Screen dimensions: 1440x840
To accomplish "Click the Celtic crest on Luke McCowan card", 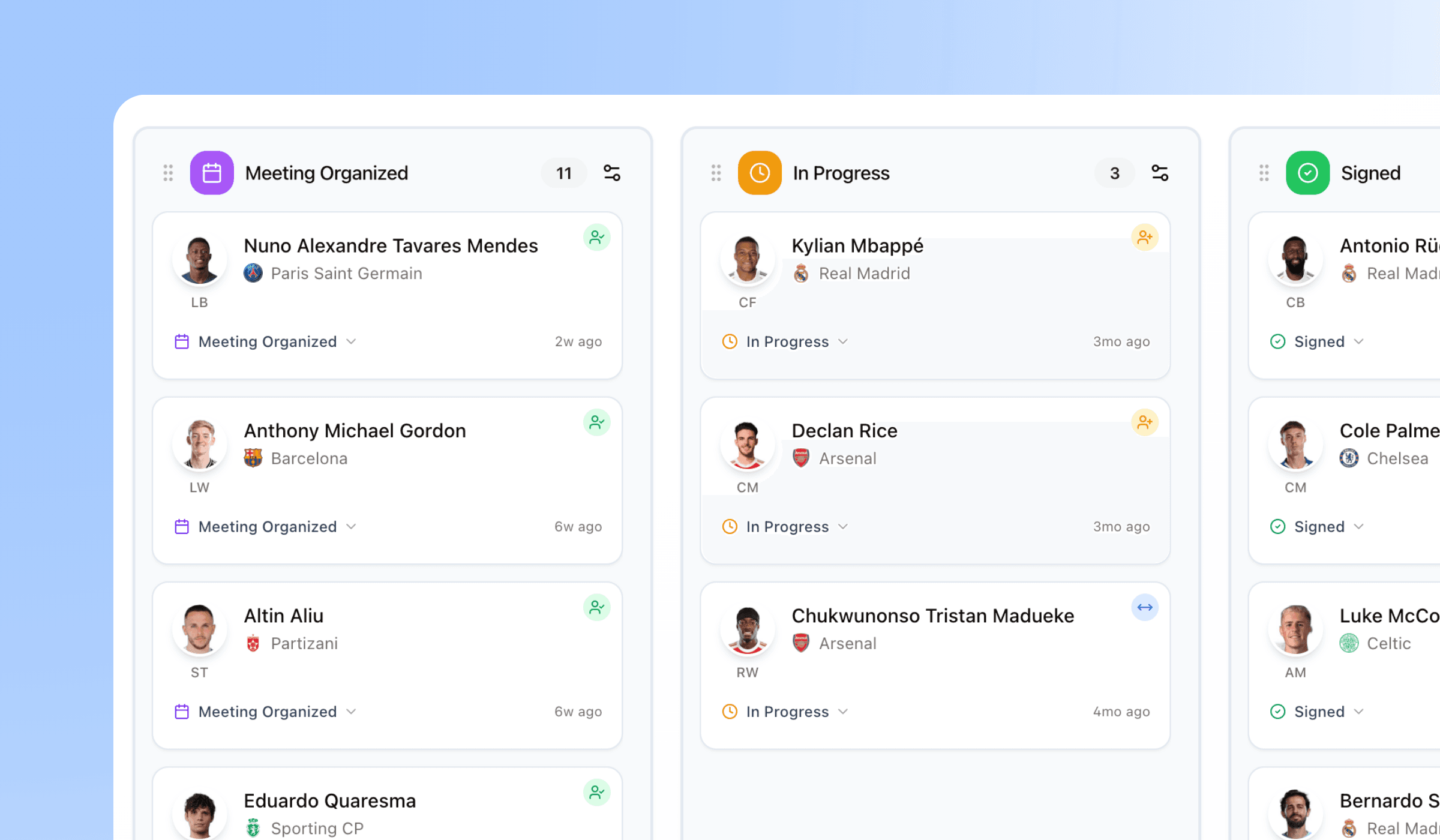I will coord(1349,643).
